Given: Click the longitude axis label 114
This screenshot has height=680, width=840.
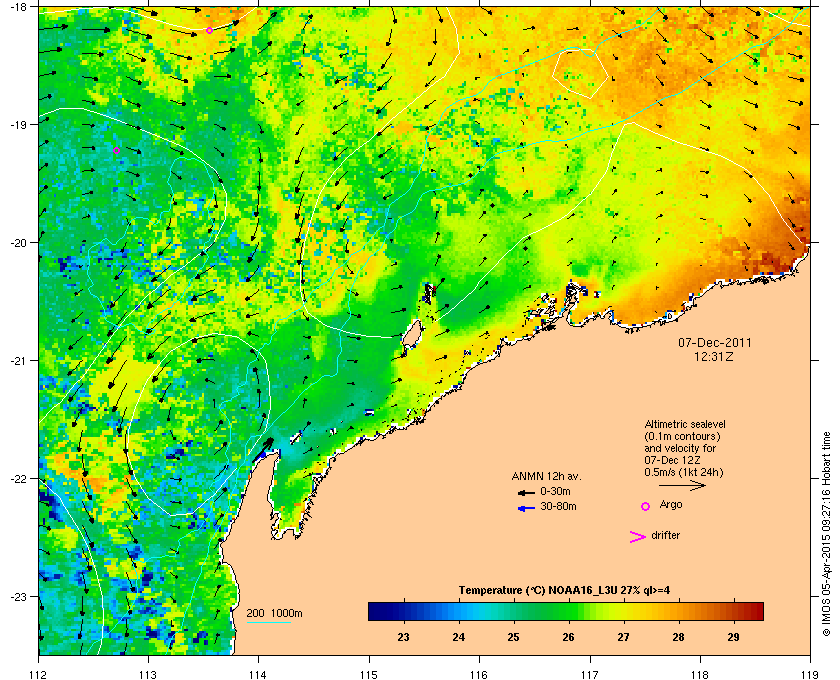Looking at the screenshot, I should (258, 675).
